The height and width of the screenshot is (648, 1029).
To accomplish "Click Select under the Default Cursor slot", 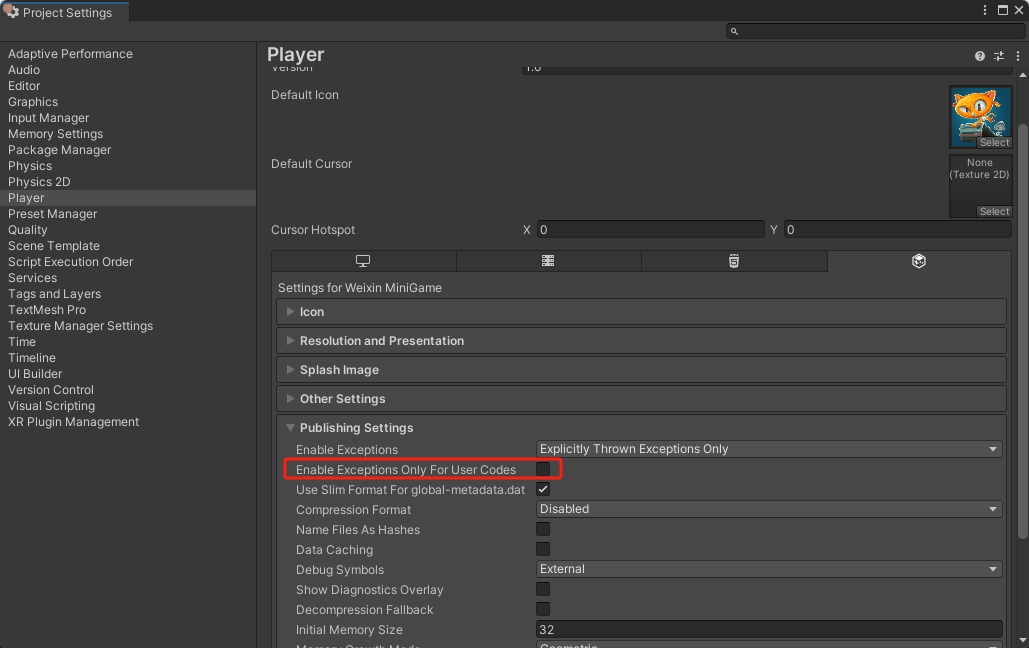I will click(993, 212).
